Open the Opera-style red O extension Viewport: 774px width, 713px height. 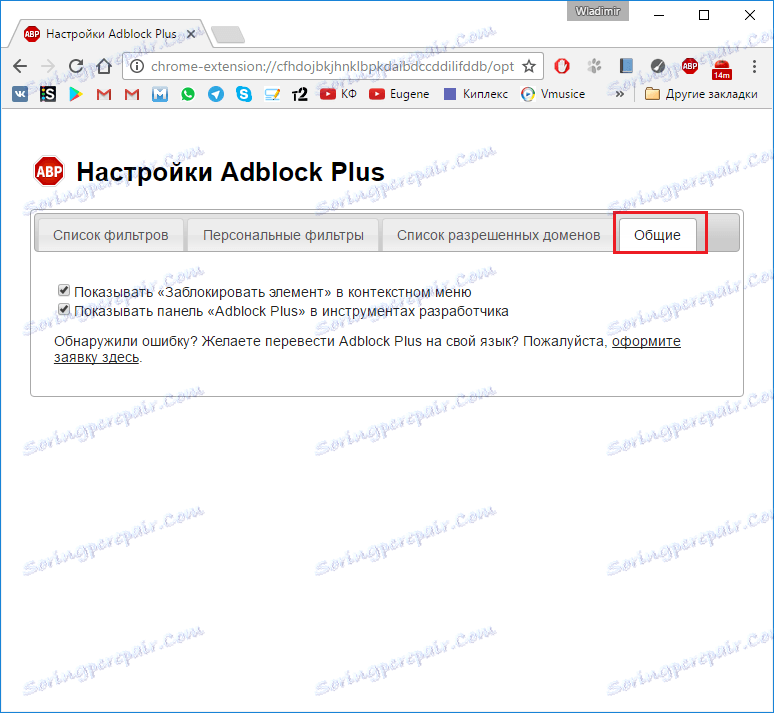coord(562,66)
